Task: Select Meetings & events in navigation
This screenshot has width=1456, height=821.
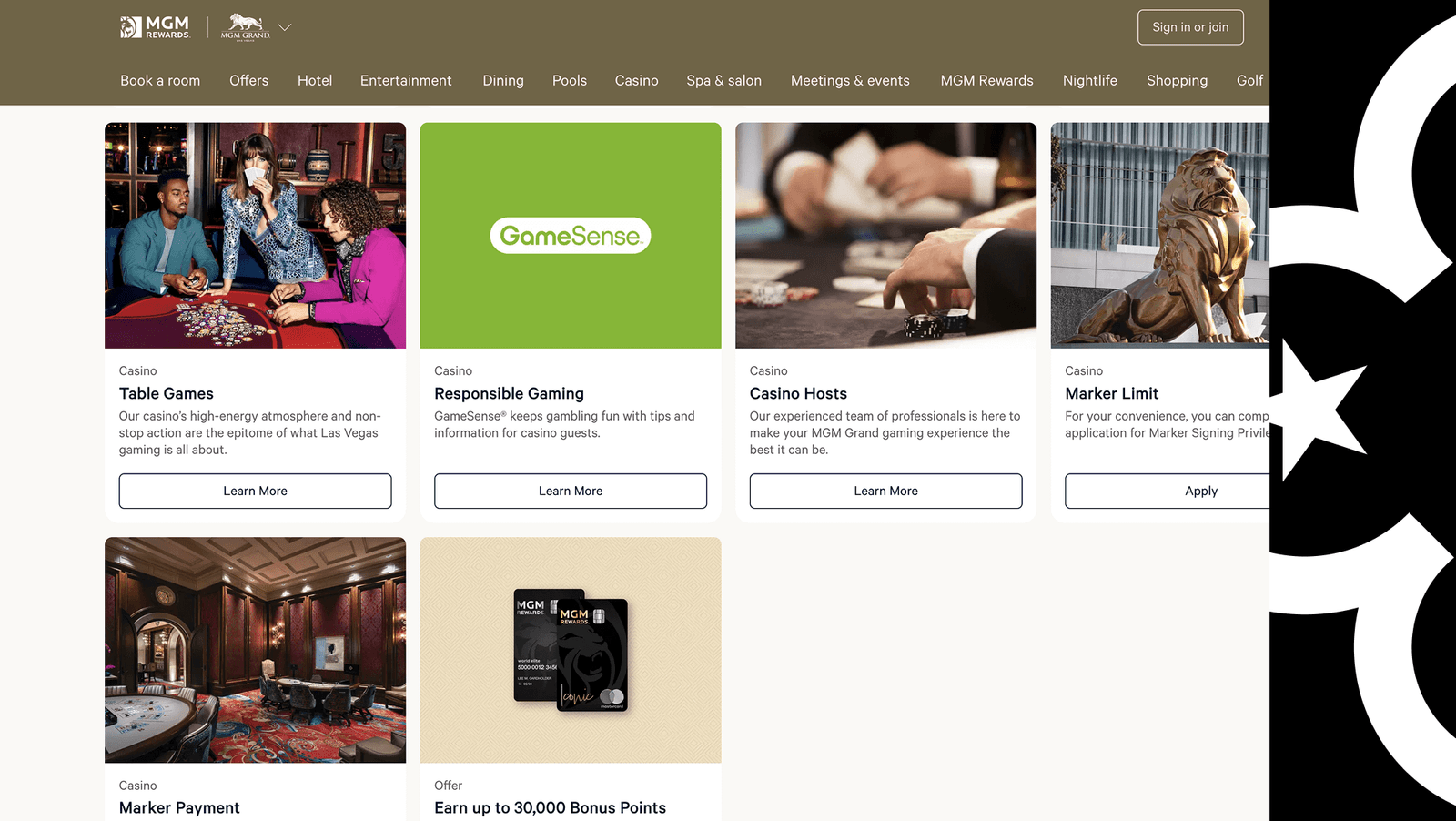Action: (x=850, y=80)
